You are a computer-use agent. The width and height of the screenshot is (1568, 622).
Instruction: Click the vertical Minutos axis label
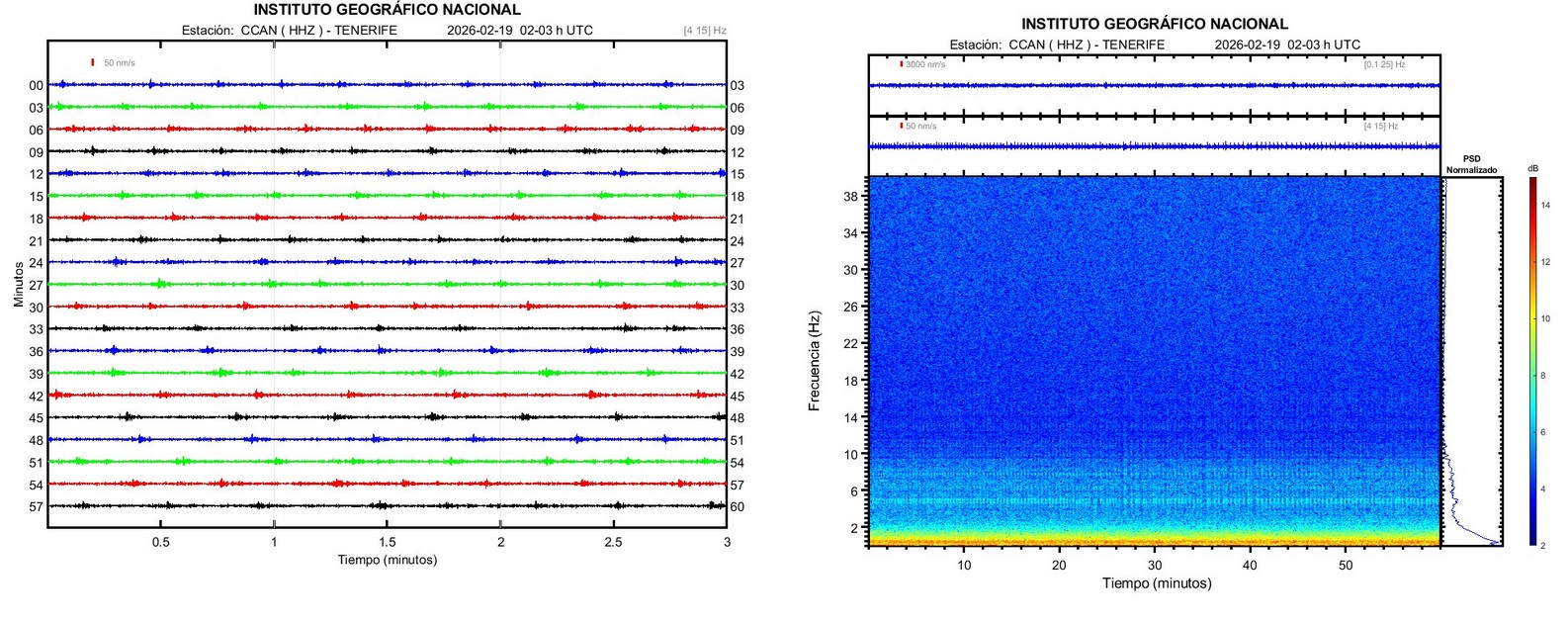tap(19, 284)
